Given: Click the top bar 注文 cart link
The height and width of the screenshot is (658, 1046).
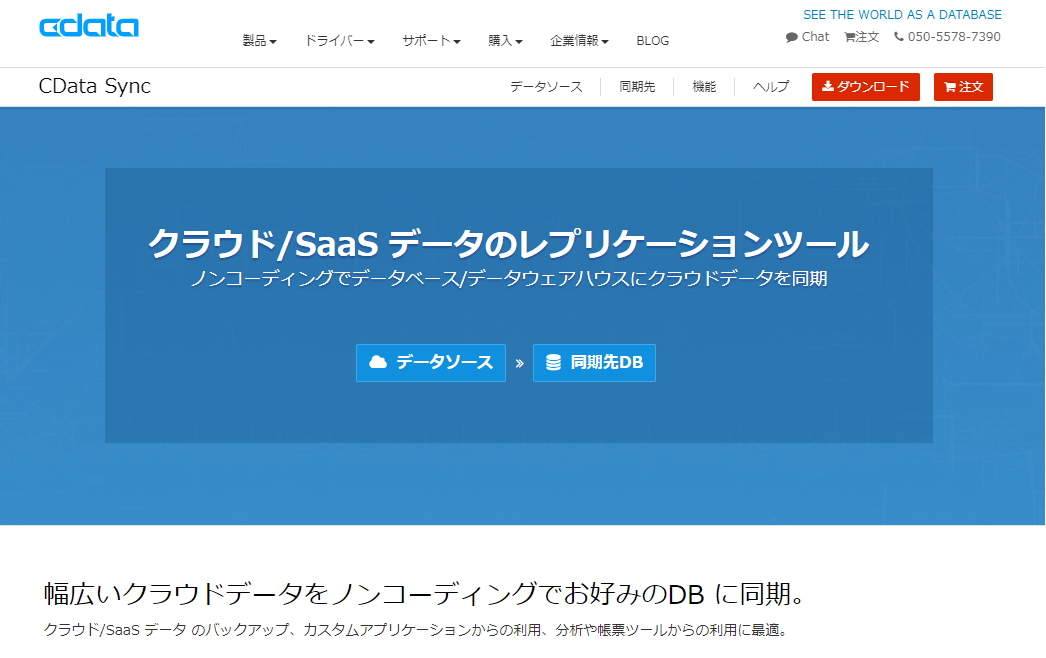Looking at the screenshot, I should [861, 37].
